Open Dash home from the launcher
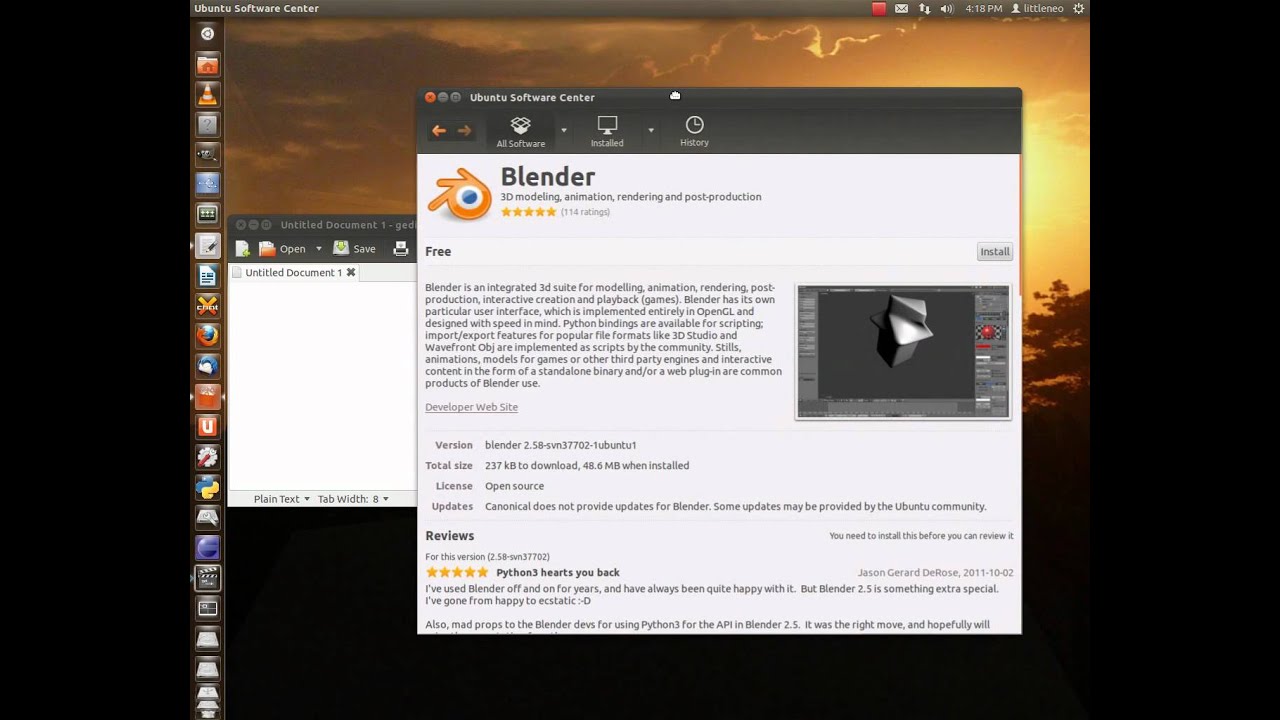The image size is (1280, 720). pos(207,34)
